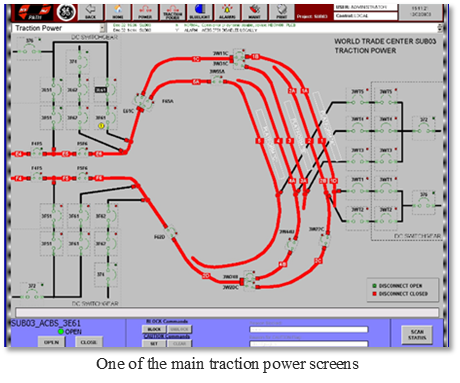Open the Power toolbar icon

tap(145, 12)
